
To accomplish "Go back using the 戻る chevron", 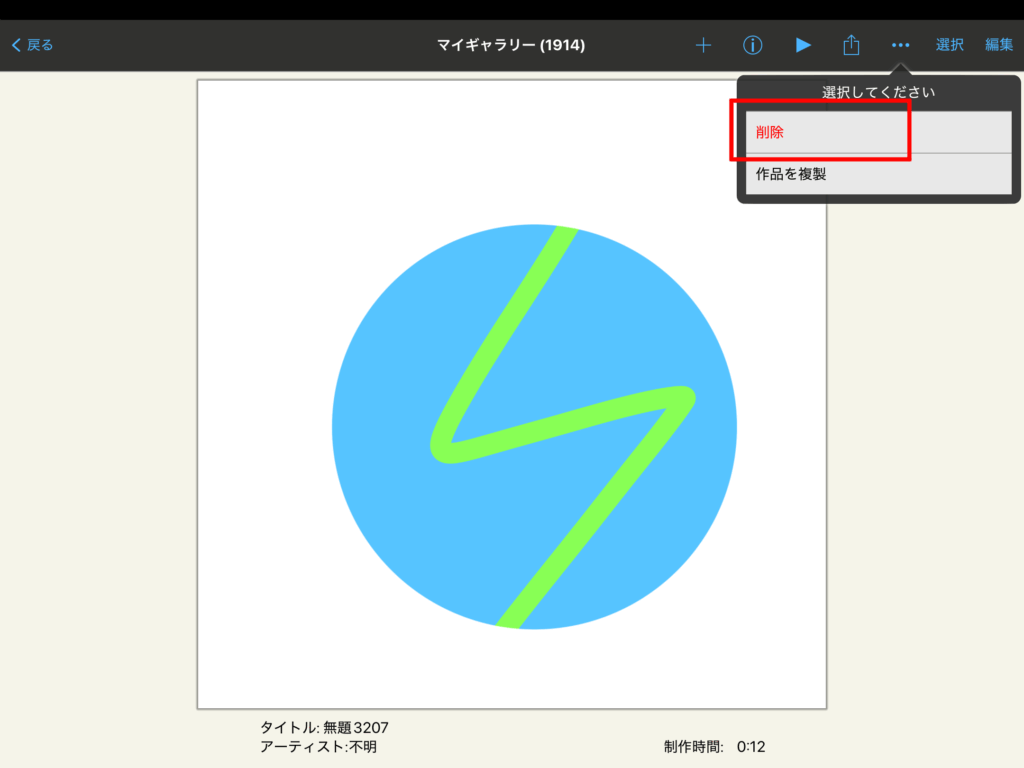I will click(32, 45).
